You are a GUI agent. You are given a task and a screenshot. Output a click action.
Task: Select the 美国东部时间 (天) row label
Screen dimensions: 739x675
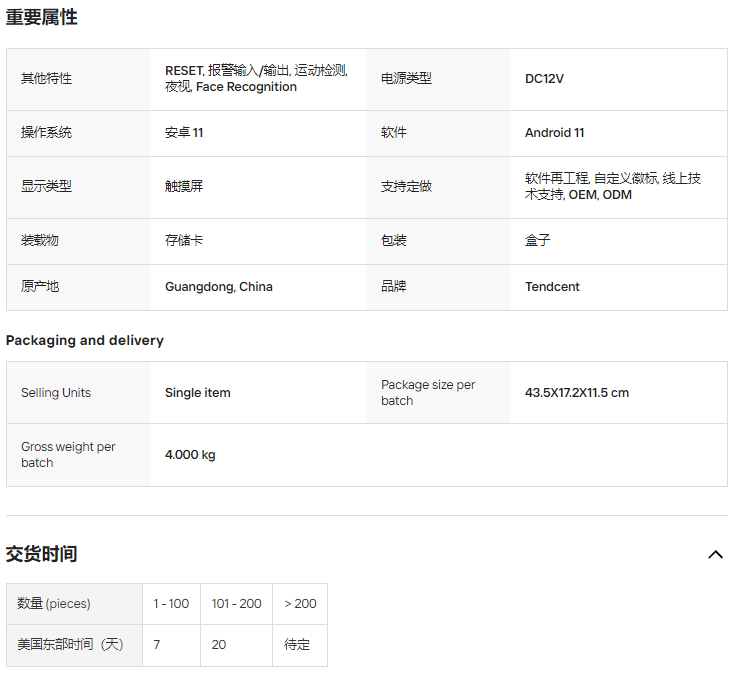pyautogui.click(x=74, y=645)
